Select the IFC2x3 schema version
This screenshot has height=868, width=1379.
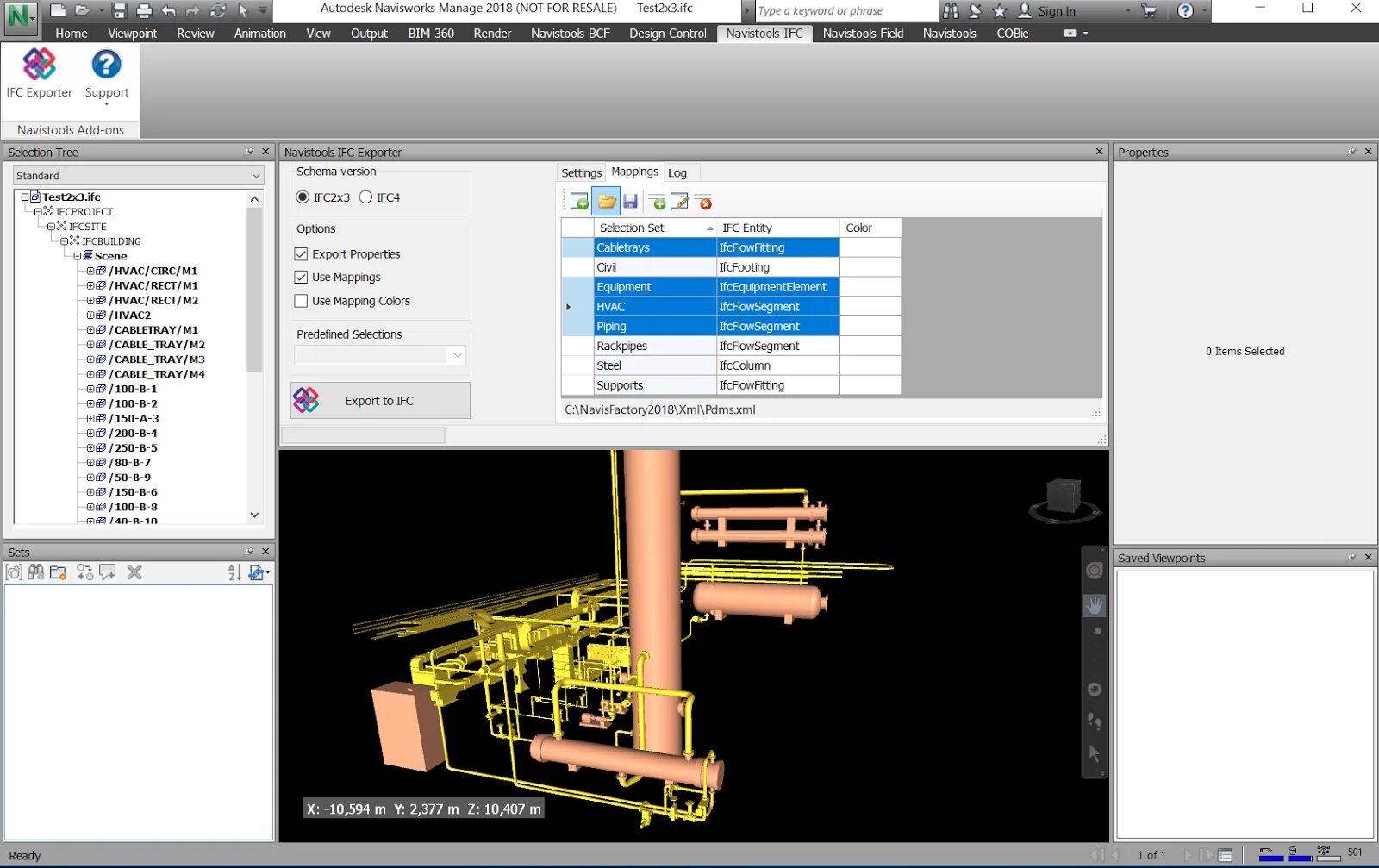click(x=303, y=197)
